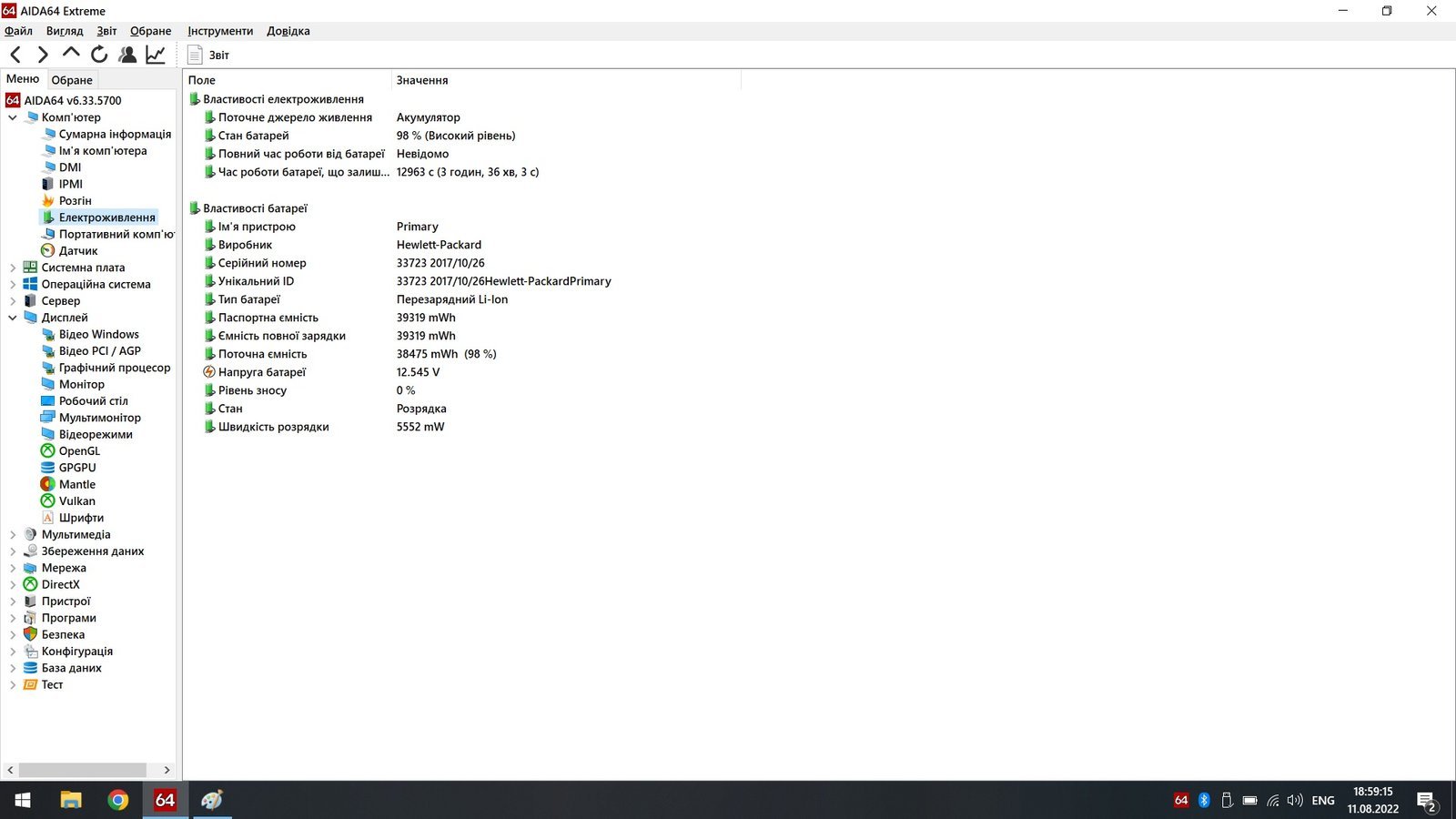Click the sidebar horizontal scrollbar thumb

click(82, 770)
